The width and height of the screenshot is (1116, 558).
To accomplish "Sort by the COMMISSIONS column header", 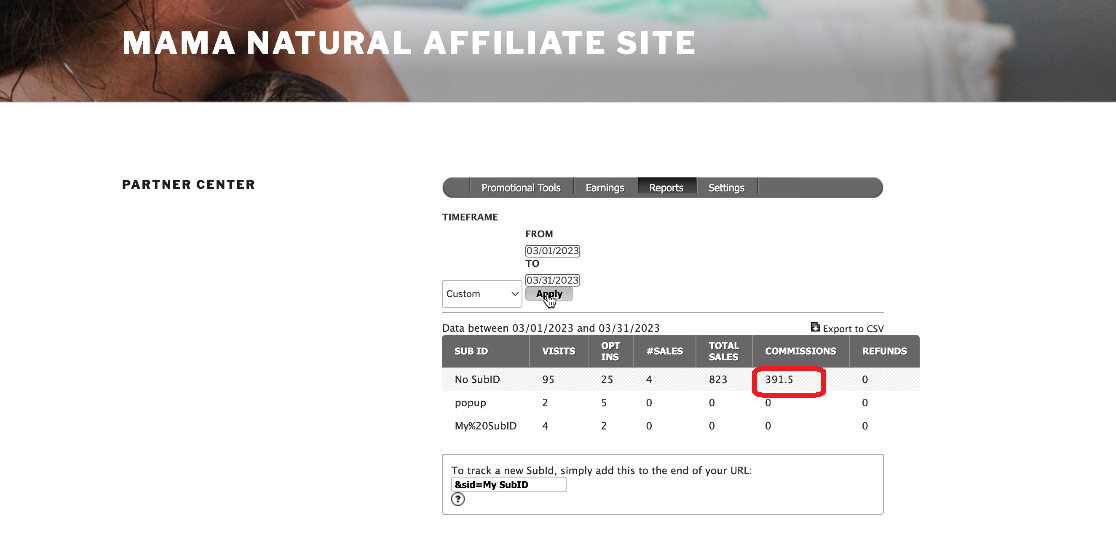I will pyautogui.click(x=801, y=352).
